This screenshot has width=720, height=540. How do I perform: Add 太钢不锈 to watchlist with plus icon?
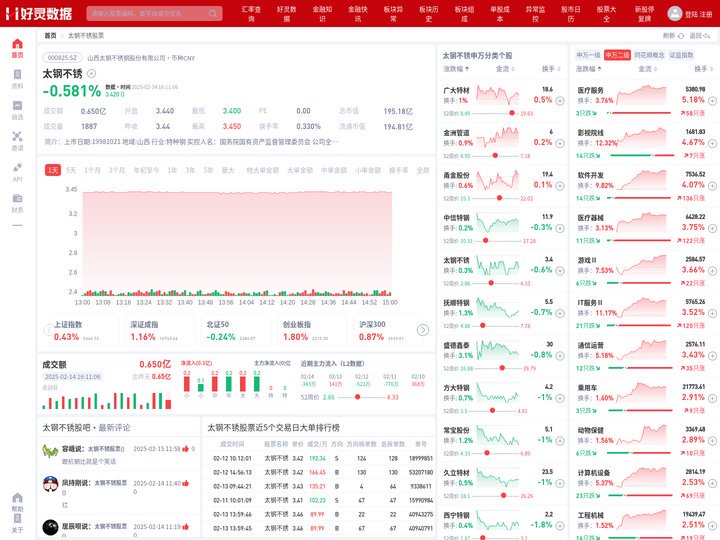click(91, 73)
